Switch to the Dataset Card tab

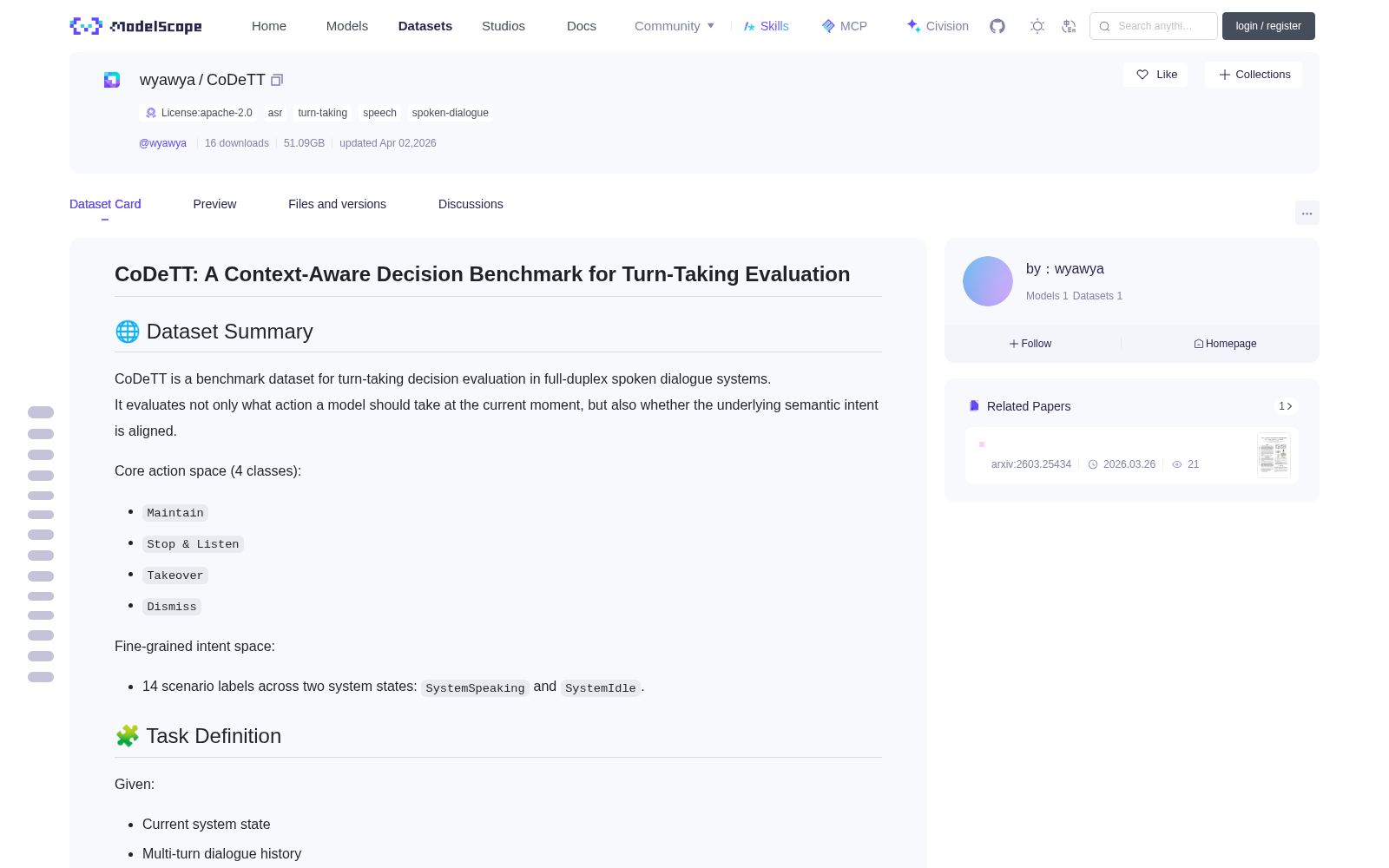tap(105, 204)
